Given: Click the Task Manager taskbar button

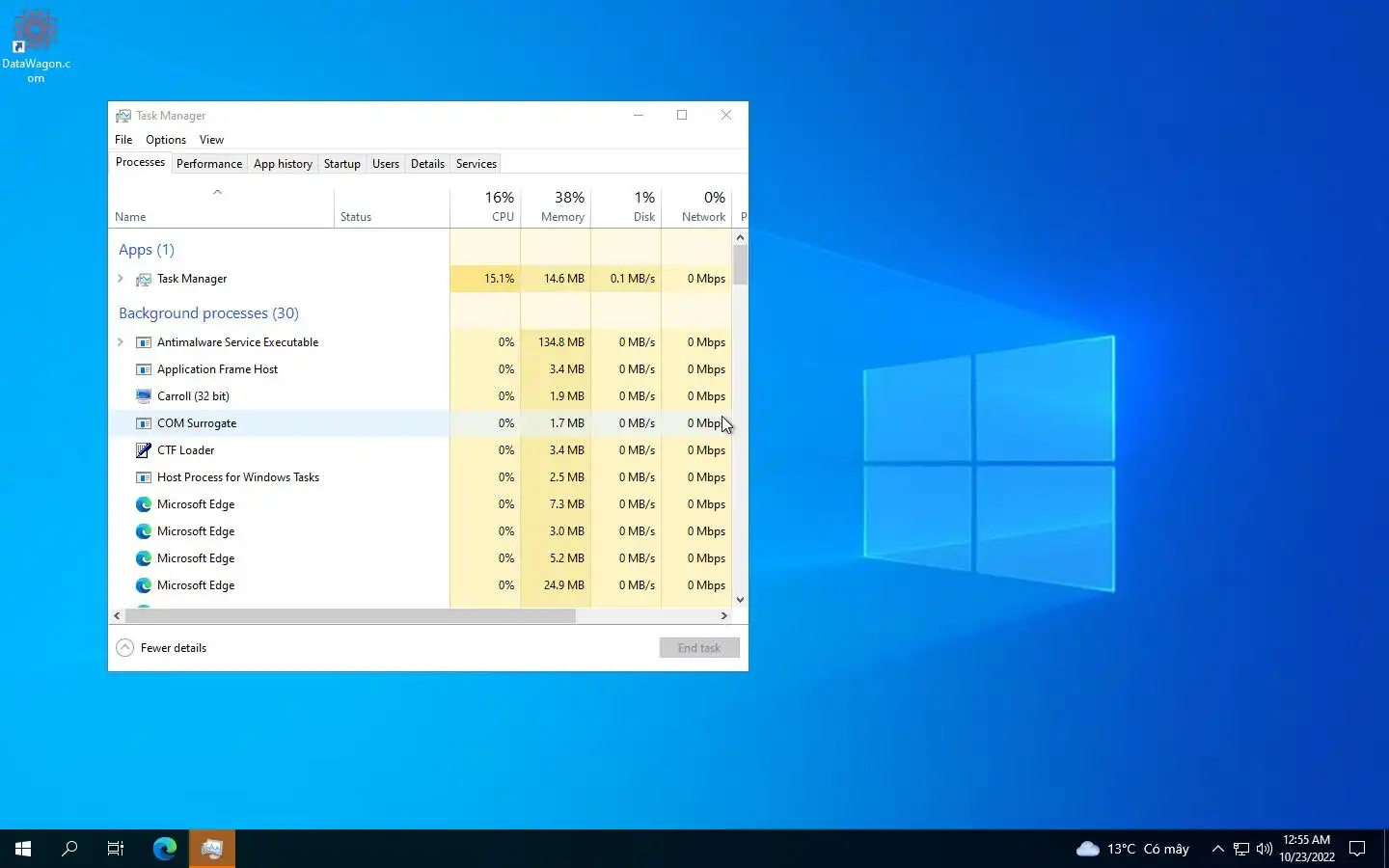Looking at the screenshot, I should (x=212, y=849).
